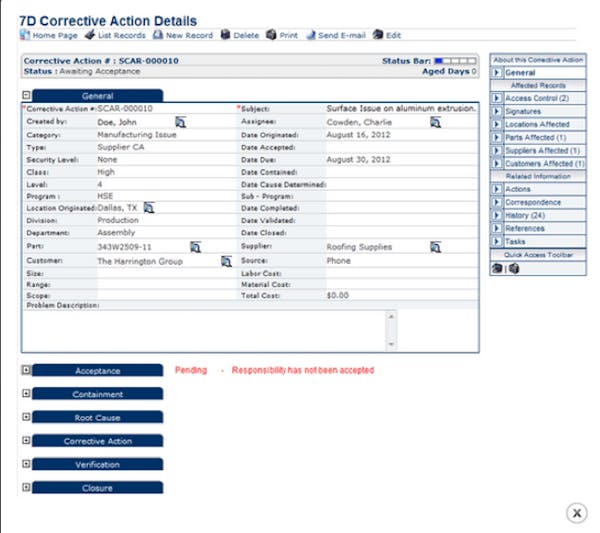Click arrow next to Access Control (2)

click(x=497, y=98)
